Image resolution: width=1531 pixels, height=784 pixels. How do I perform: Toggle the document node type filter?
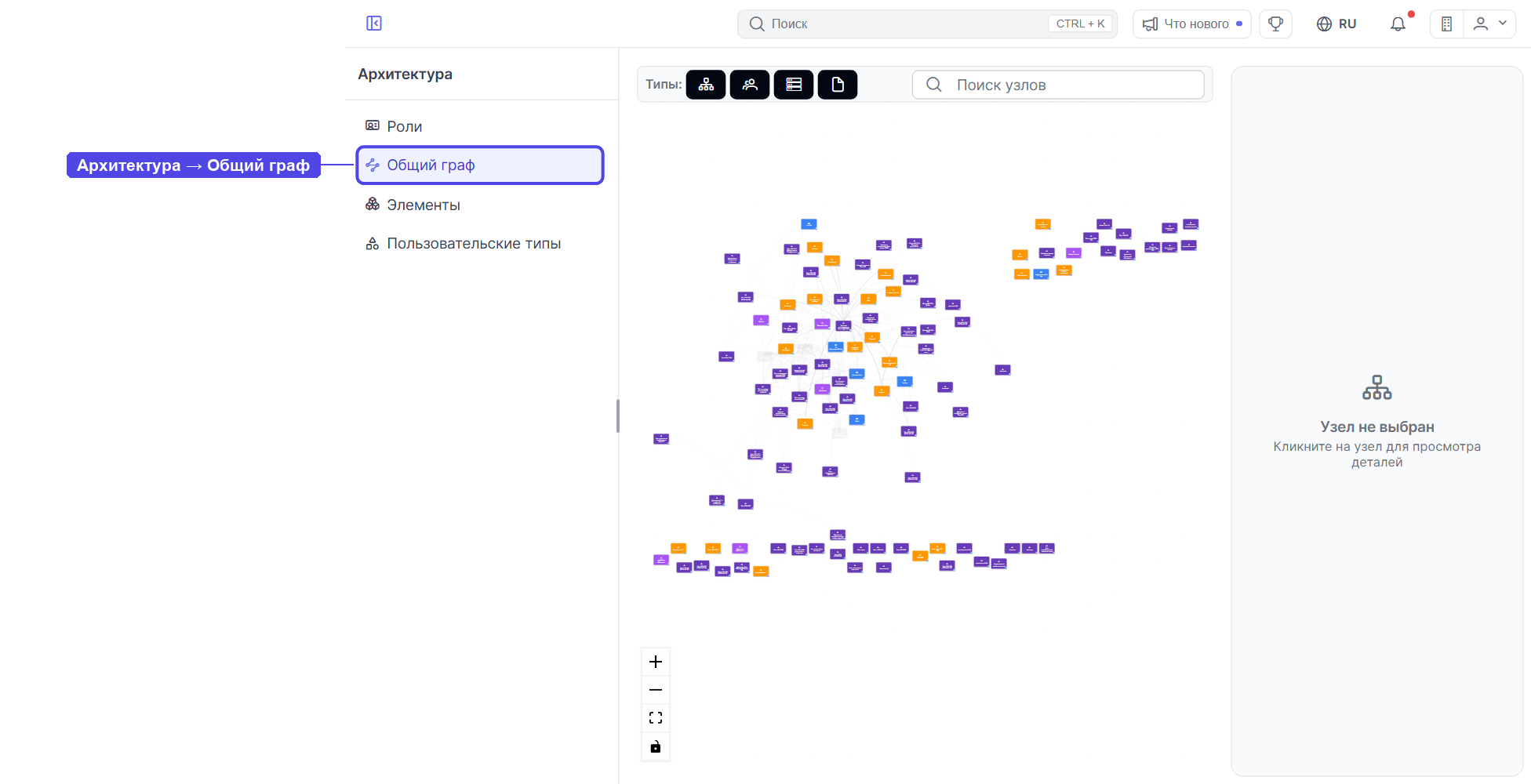[x=838, y=85]
